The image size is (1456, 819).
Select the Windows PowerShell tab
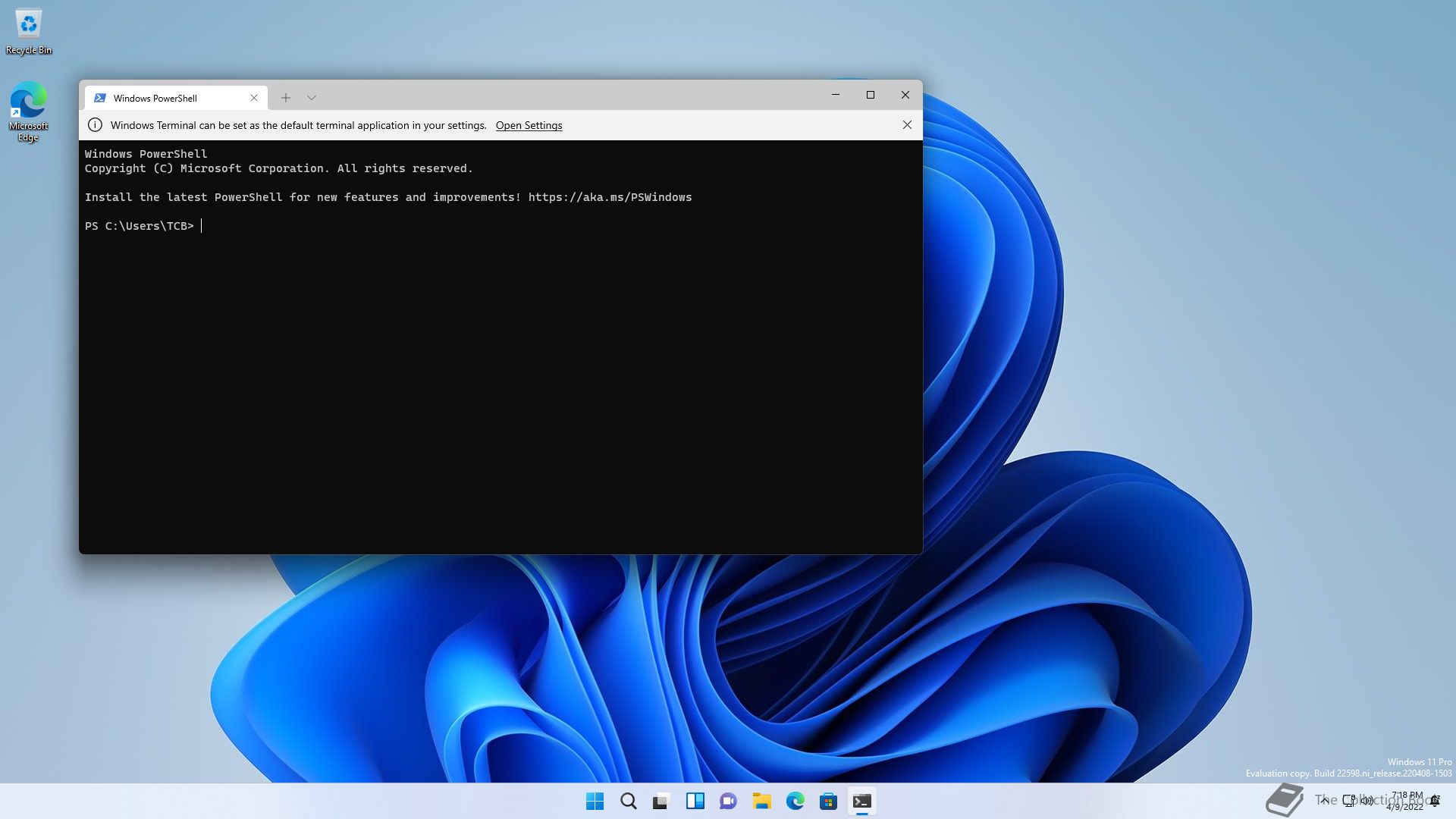tap(176, 98)
